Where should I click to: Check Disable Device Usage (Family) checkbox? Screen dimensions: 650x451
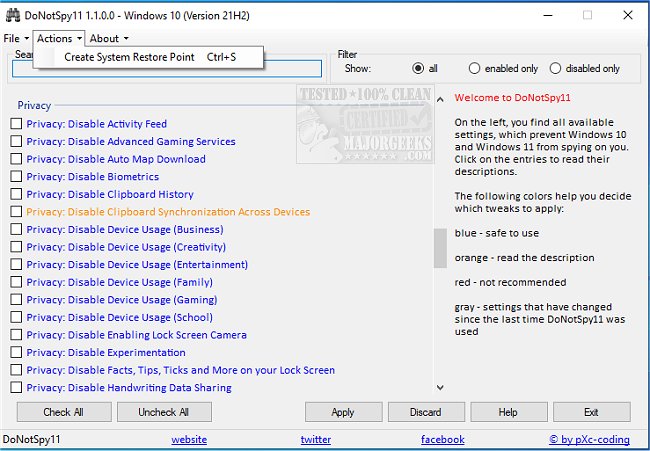tap(16, 282)
